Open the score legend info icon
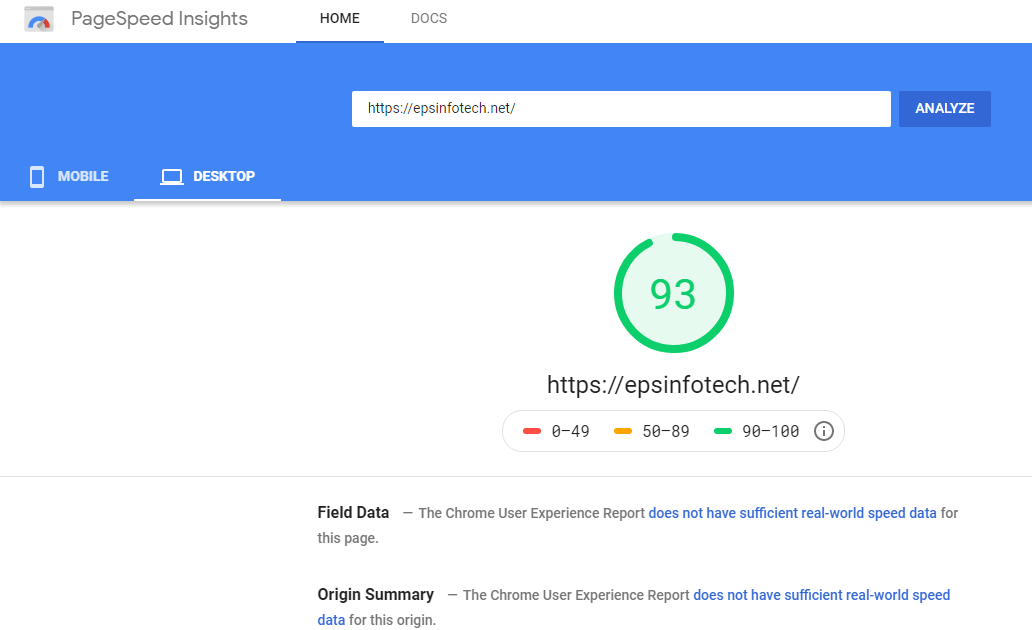Screen dimensions: 1032x630 pyautogui.click(x=823, y=431)
